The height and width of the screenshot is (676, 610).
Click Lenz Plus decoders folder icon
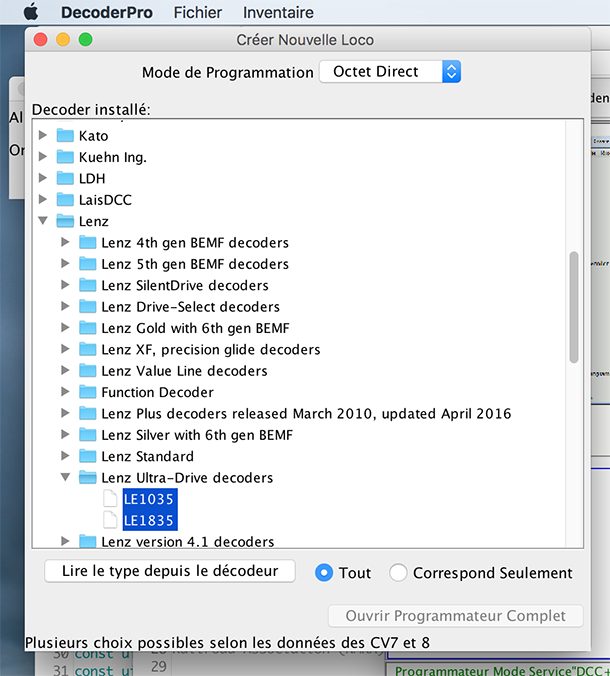pyautogui.click(x=88, y=413)
